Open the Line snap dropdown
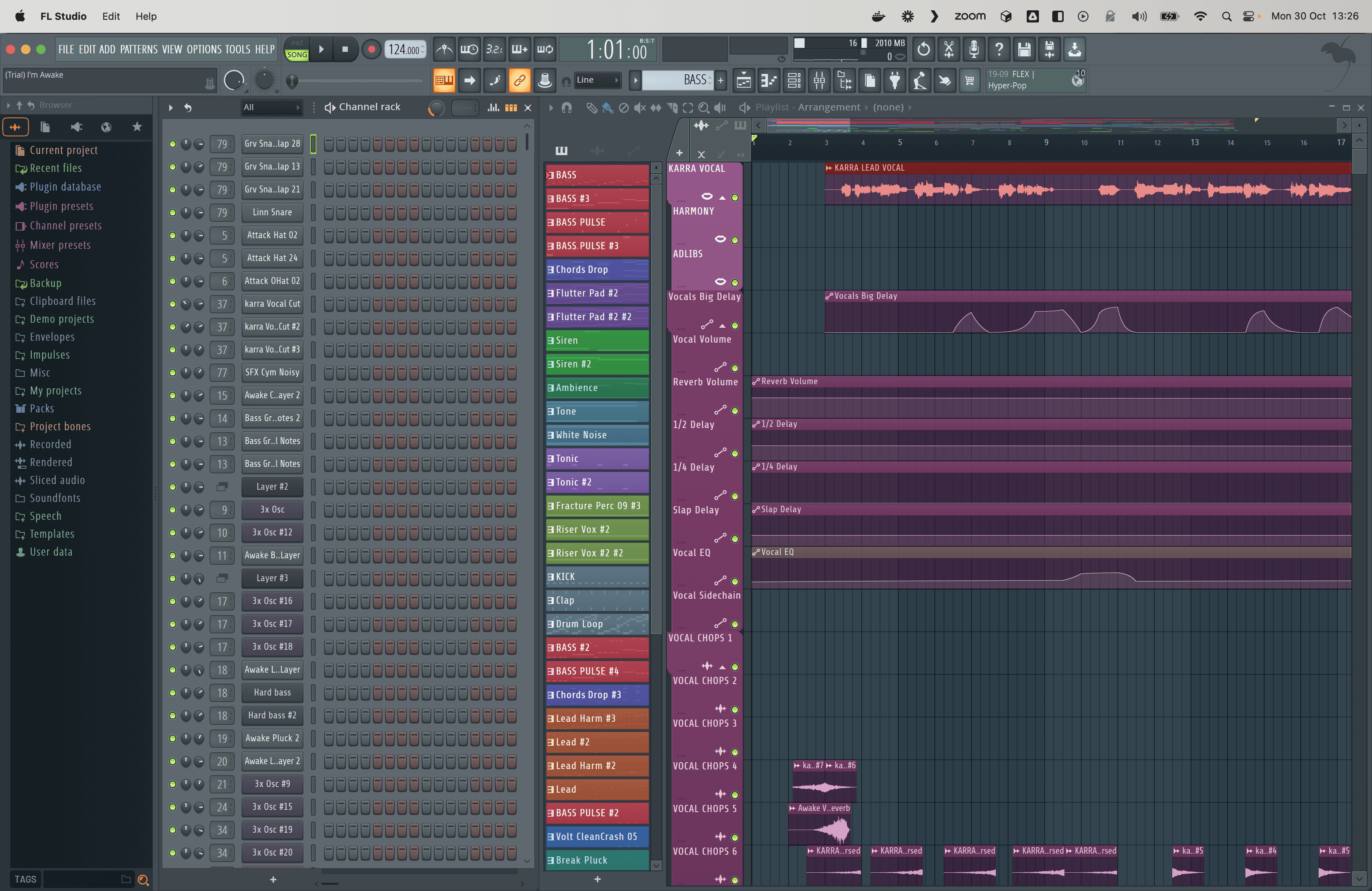This screenshot has width=1372, height=891. [597, 81]
